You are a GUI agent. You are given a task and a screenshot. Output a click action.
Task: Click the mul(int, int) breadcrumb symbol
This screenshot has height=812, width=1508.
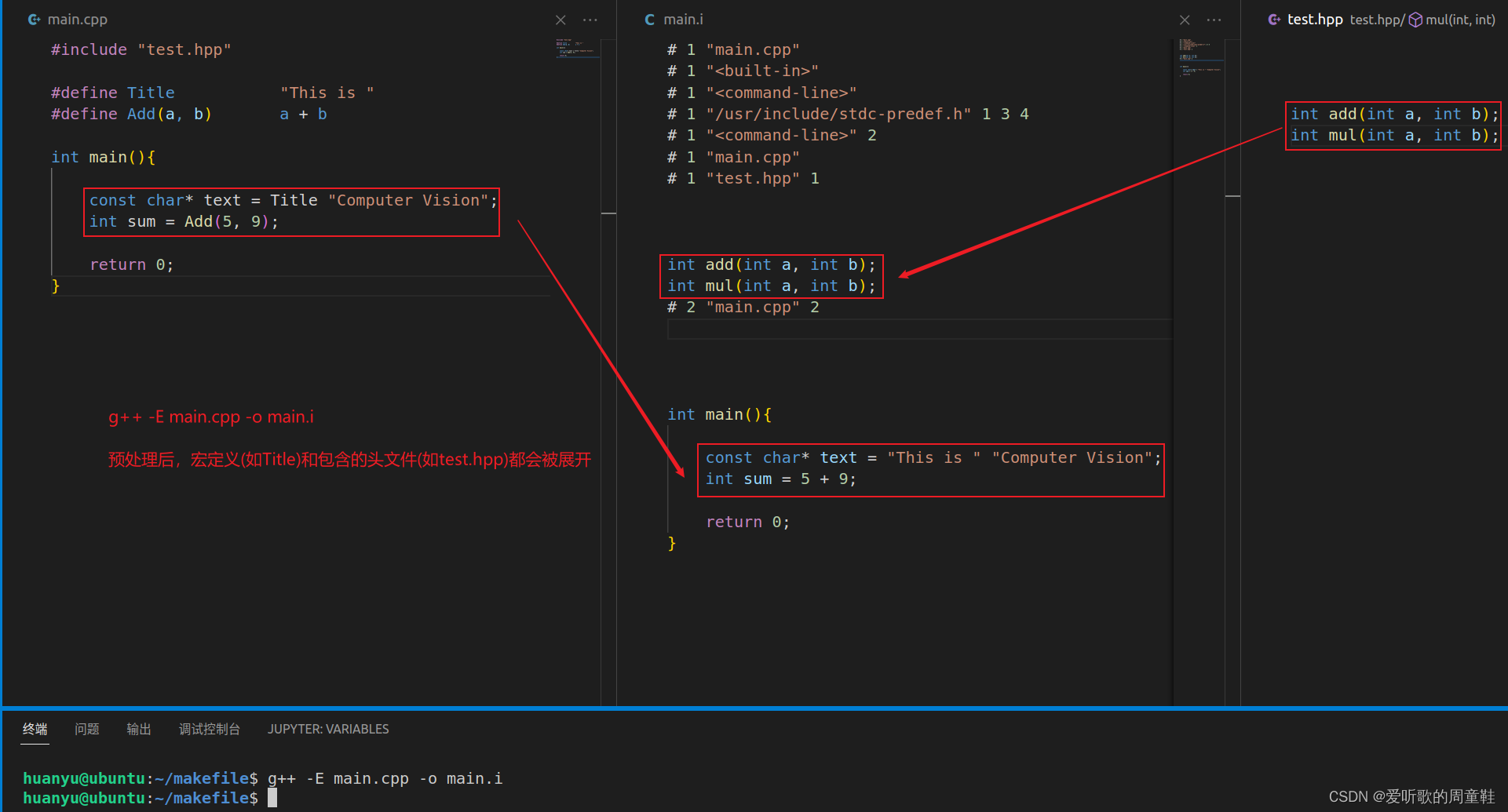pyautogui.click(x=1460, y=20)
